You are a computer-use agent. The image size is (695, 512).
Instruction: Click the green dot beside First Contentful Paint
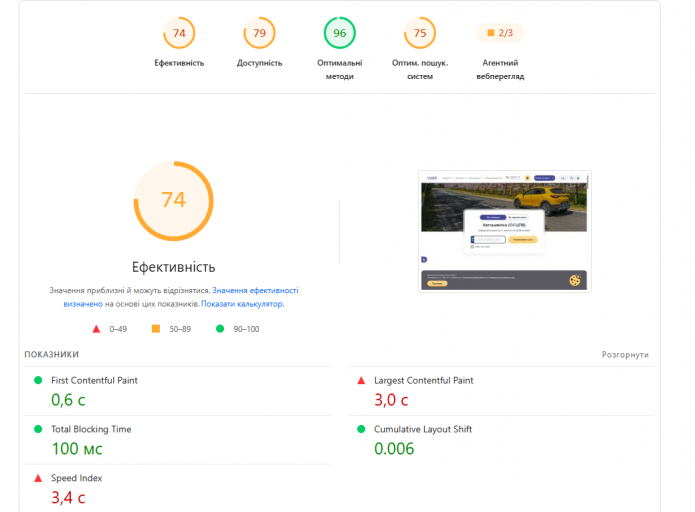tap(38, 380)
